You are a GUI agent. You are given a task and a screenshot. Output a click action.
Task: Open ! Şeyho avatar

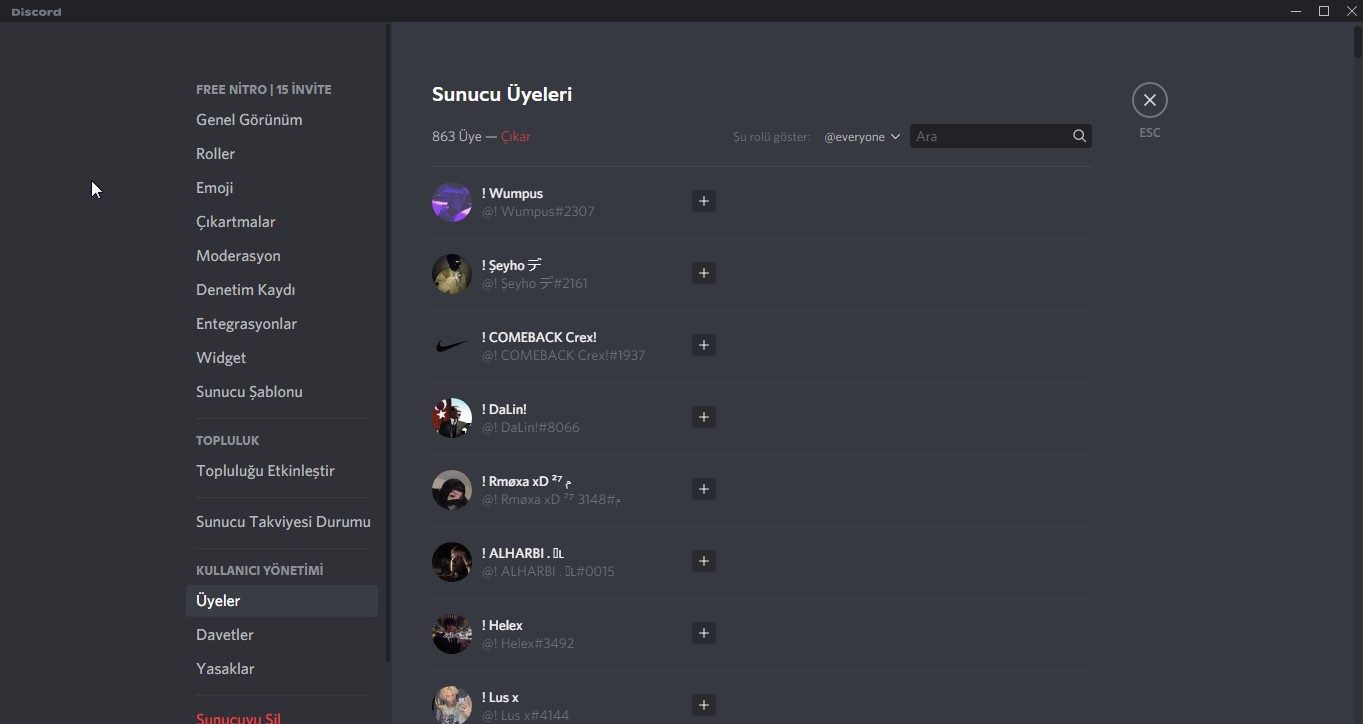452,274
